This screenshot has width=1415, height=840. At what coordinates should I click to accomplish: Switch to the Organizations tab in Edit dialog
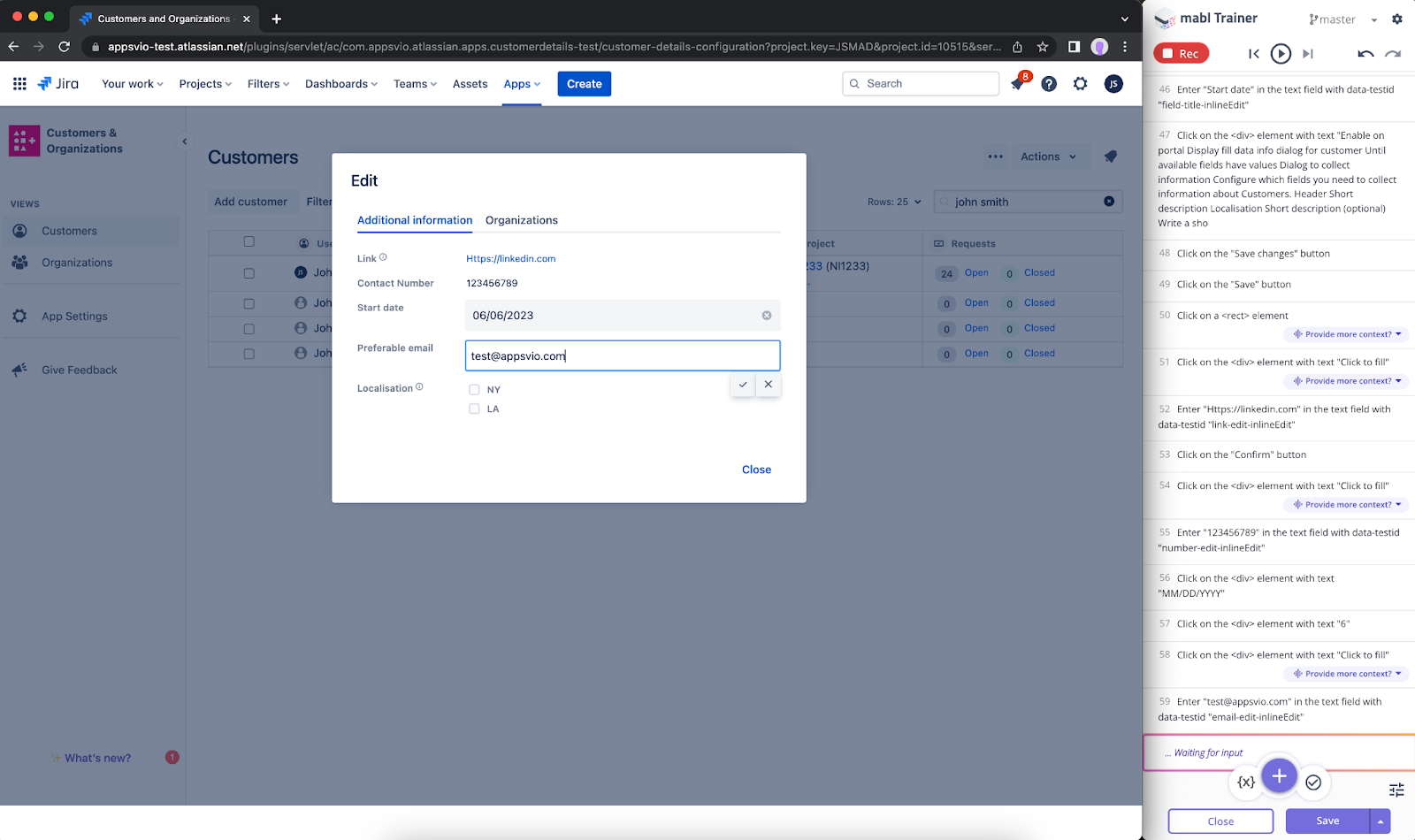pos(522,220)
